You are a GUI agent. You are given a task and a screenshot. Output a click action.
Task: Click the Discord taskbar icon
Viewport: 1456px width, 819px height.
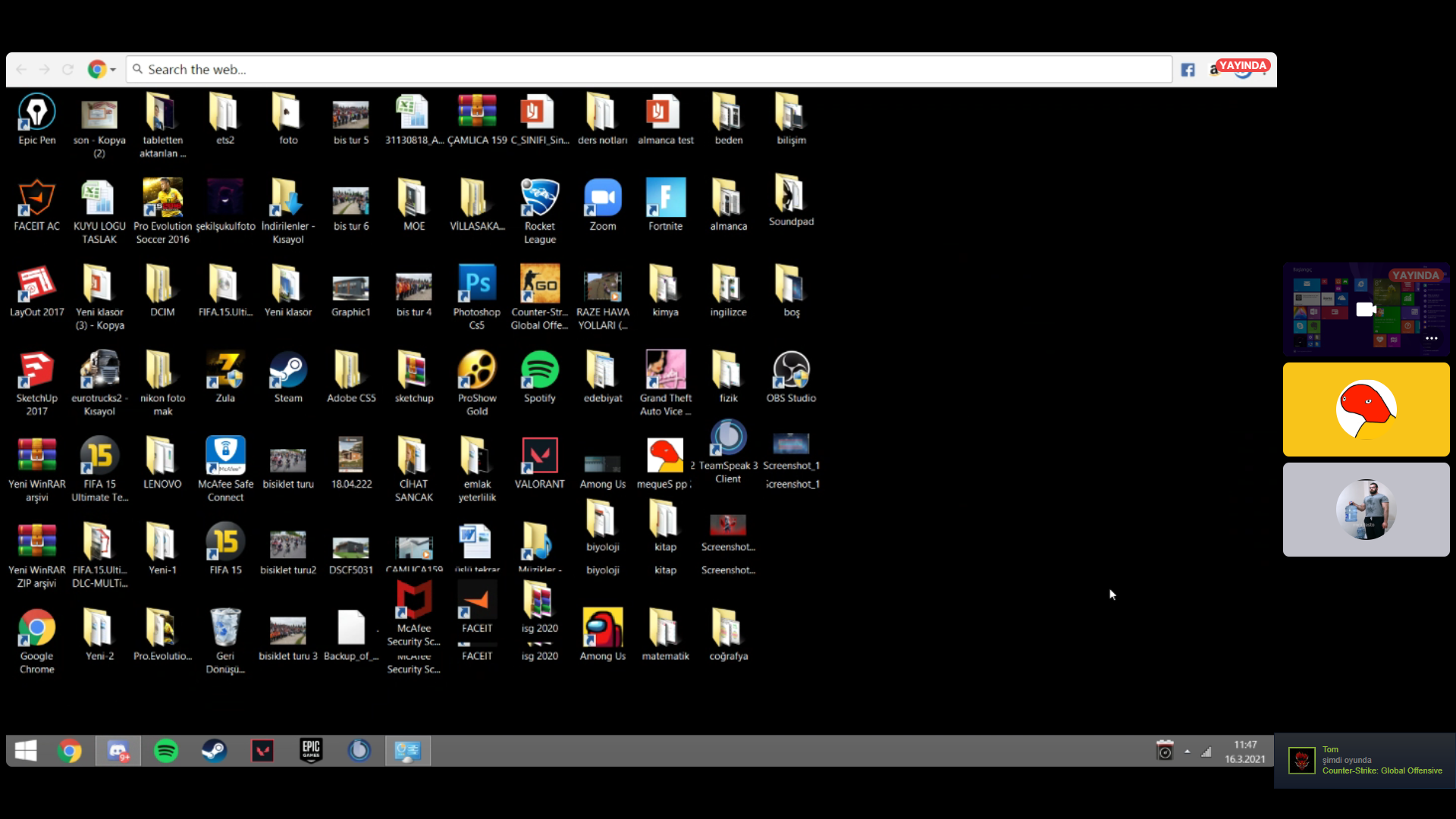[x=118, y=751]
